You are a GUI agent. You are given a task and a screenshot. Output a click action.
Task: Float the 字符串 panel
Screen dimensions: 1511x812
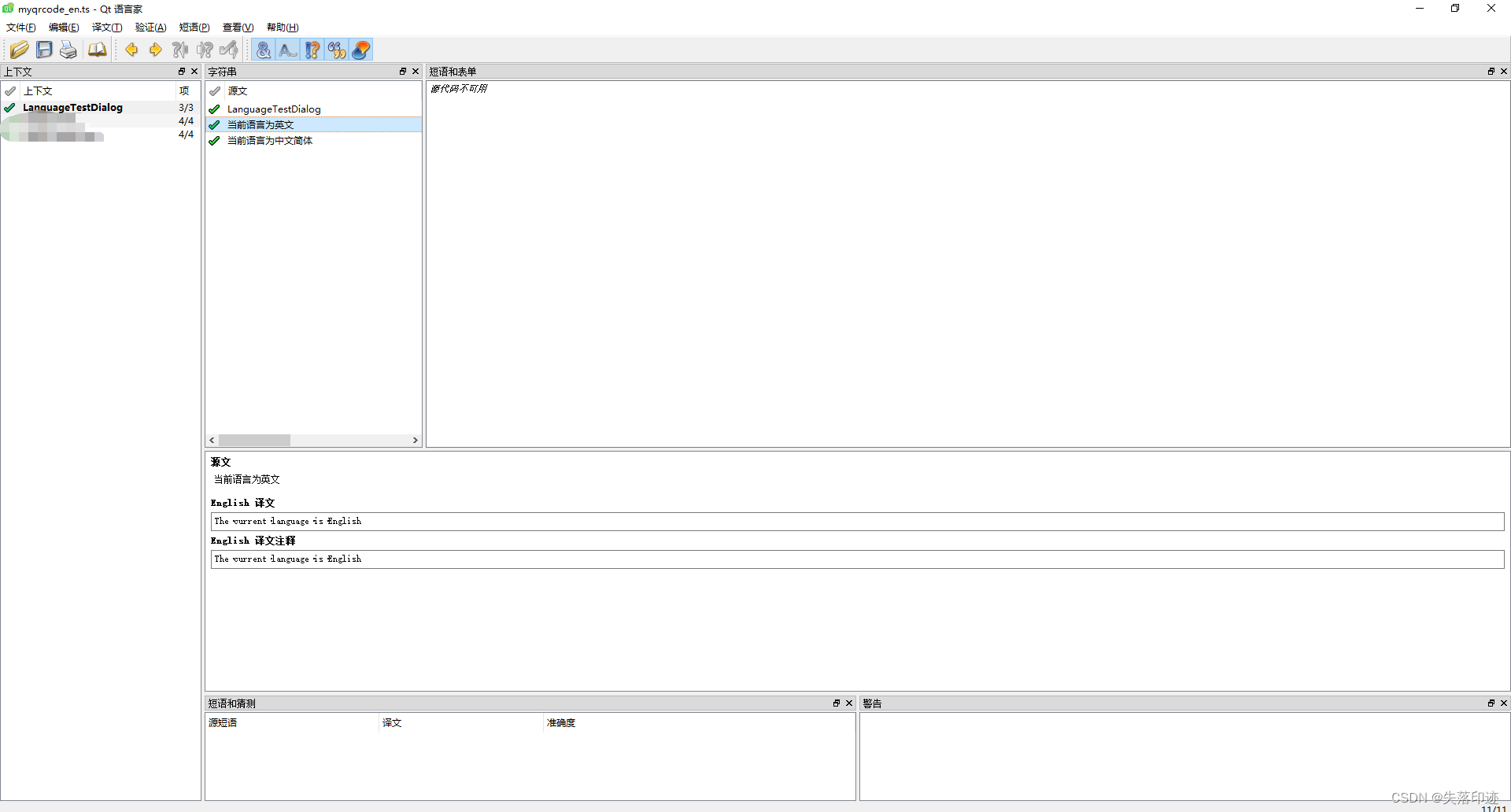pyautogui.click(x=403, y=72)
